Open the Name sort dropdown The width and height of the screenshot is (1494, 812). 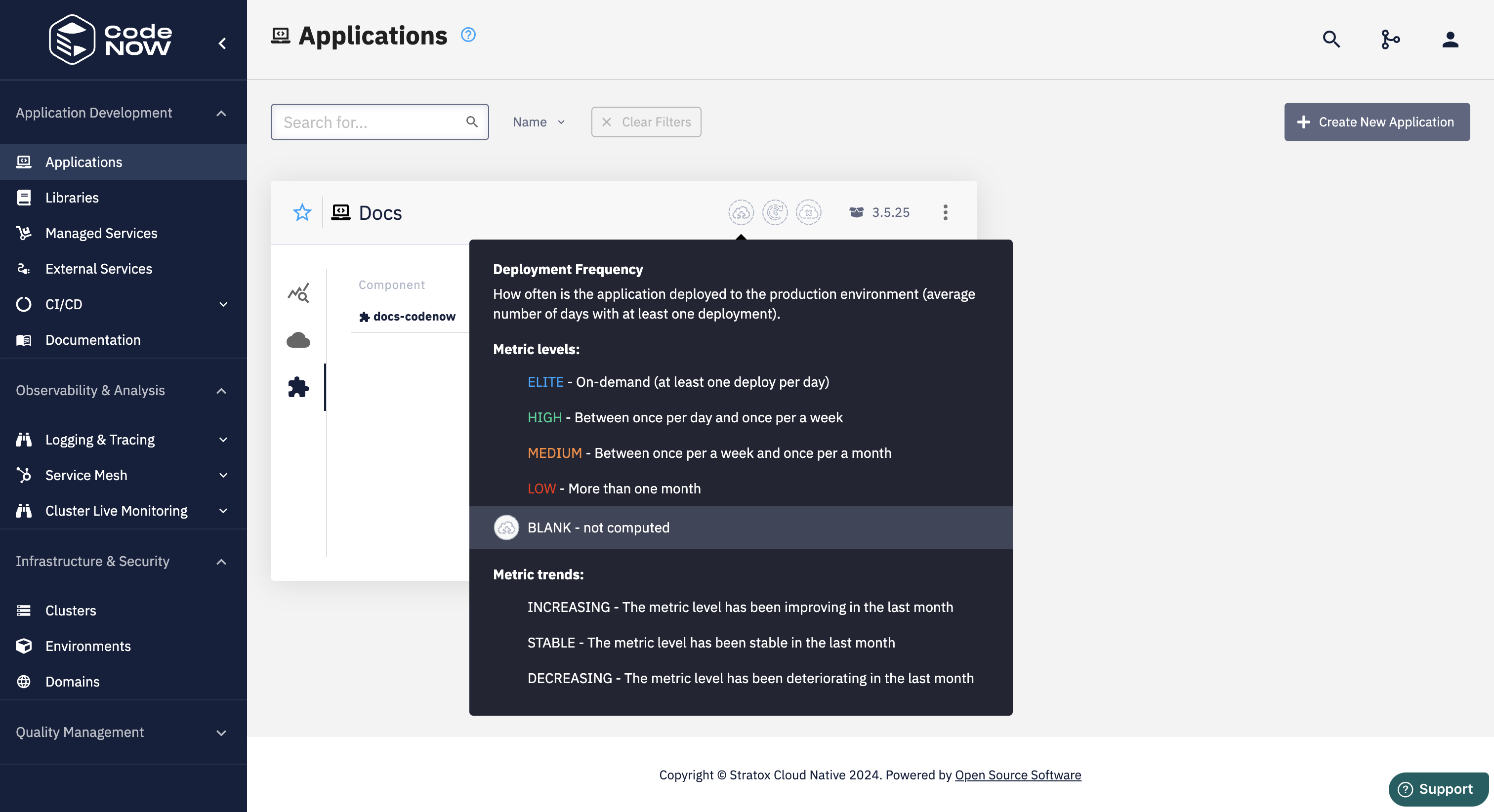[x=538, y=122]
